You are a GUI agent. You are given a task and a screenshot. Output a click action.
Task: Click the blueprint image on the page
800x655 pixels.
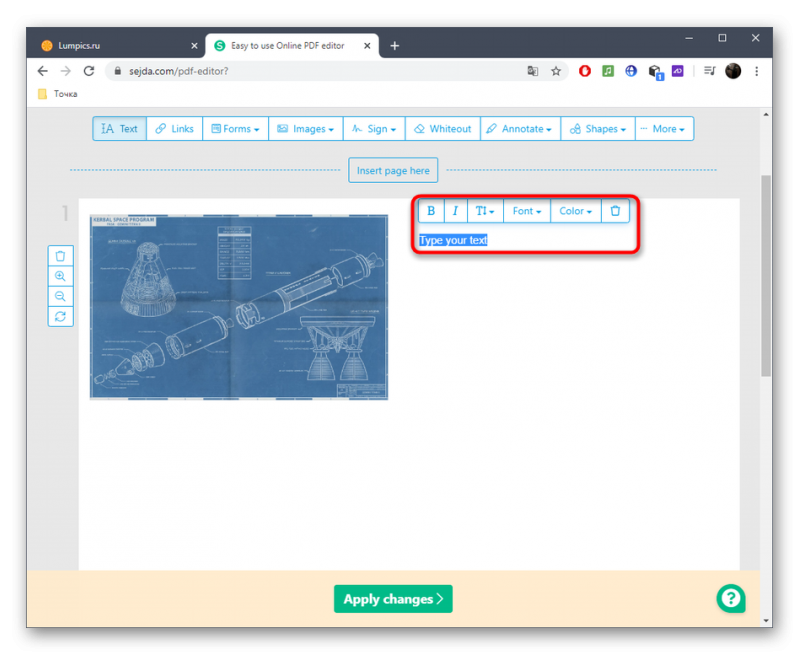[x=239, y=307]
